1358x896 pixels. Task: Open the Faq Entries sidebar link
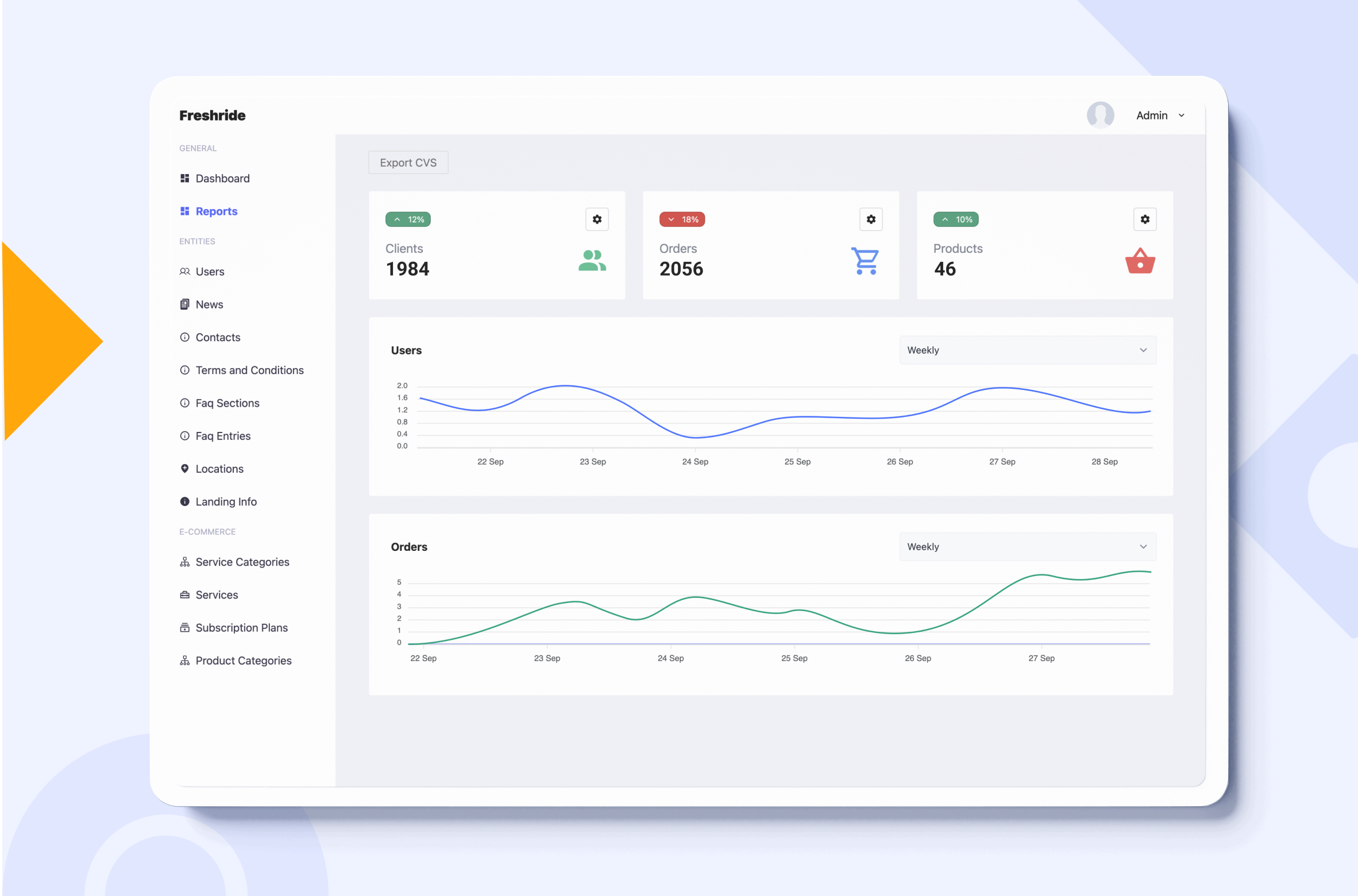tap(223, 436)
